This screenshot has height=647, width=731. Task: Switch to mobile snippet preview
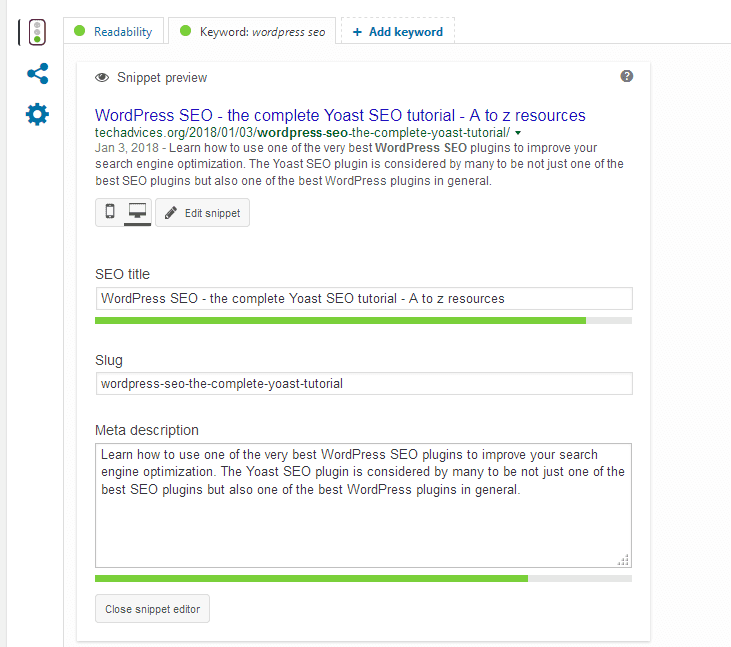[x=110, y=212]
